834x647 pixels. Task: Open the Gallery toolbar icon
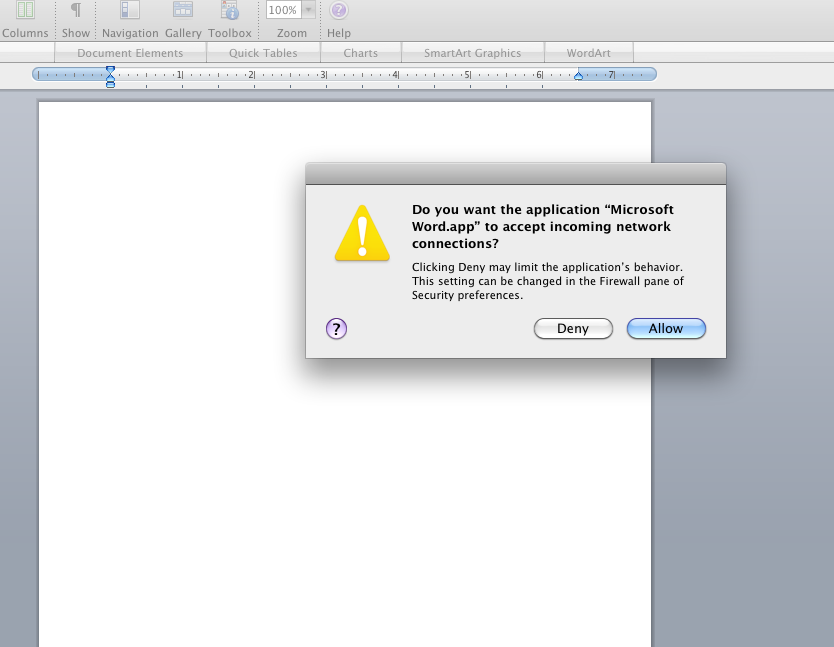(183, 11)
